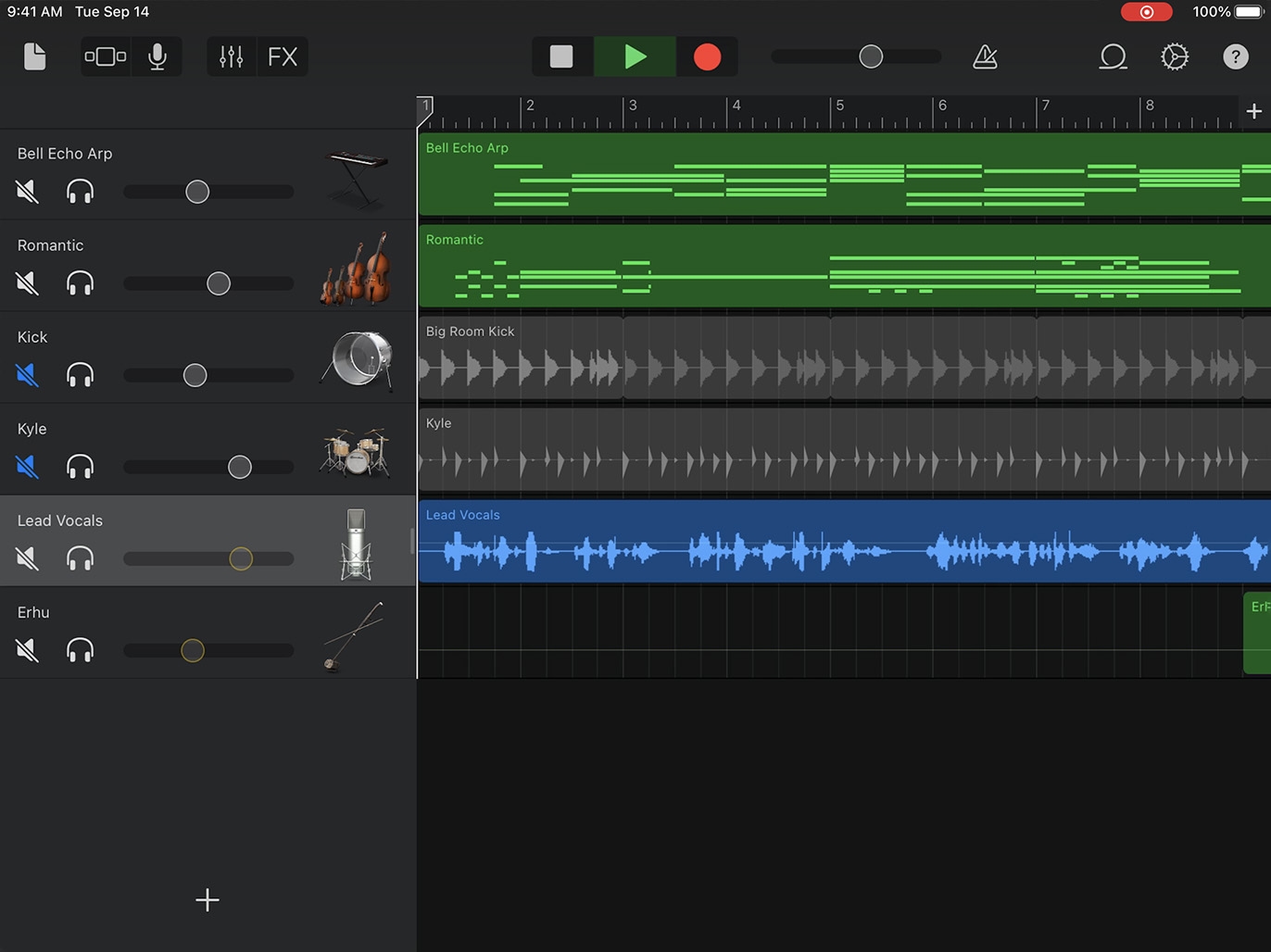The height and width of the screenshot is (952, 1271).
Task: Add a new track with plus button
Action: 208,900
